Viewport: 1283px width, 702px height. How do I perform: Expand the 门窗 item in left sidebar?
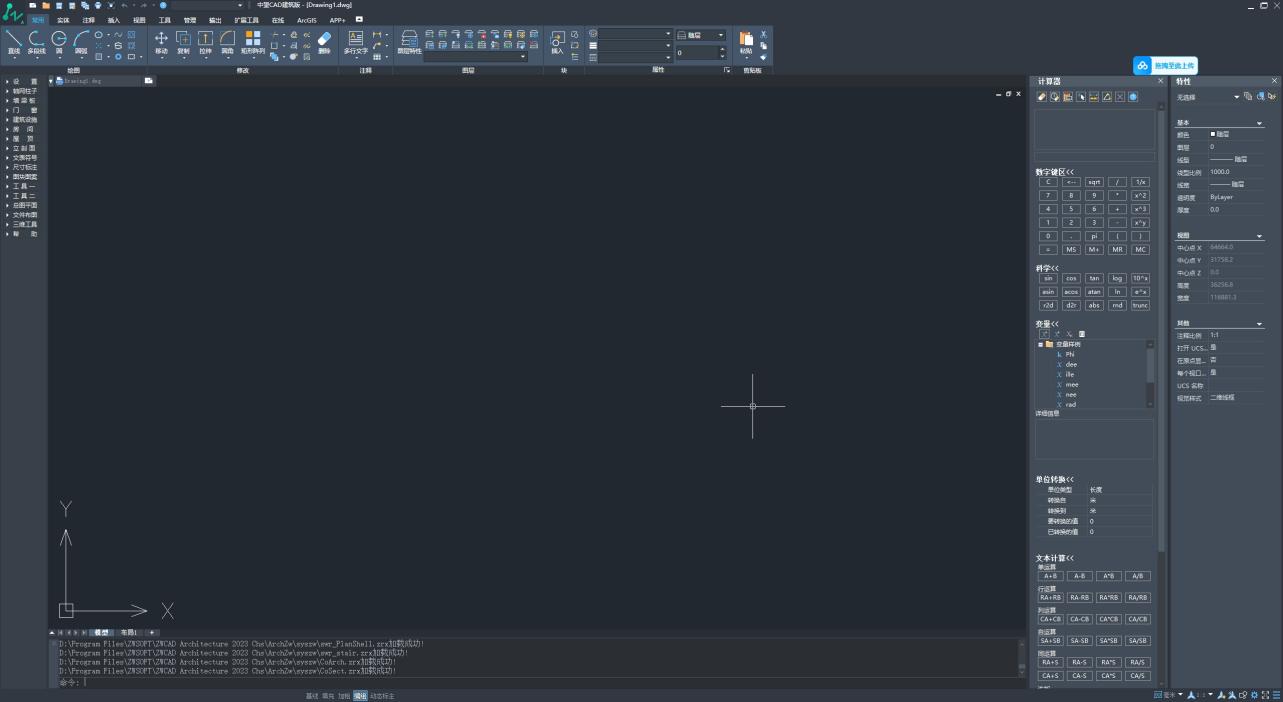[24, 110]
